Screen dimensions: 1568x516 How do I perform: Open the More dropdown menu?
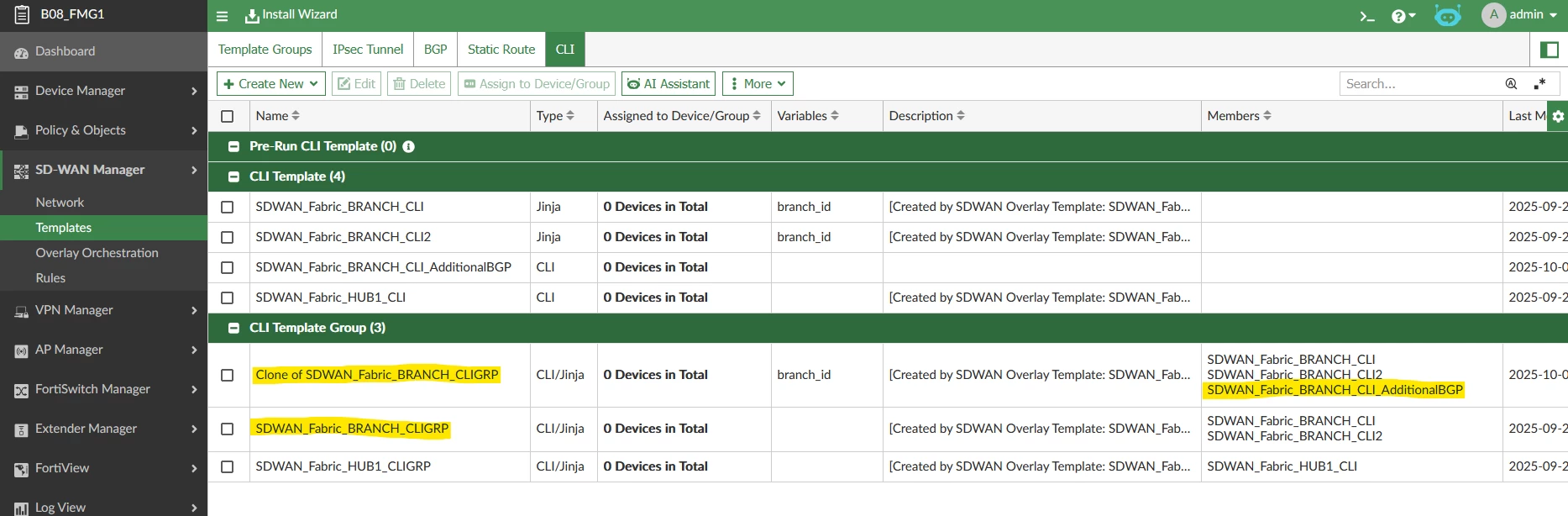click(758, 84)
